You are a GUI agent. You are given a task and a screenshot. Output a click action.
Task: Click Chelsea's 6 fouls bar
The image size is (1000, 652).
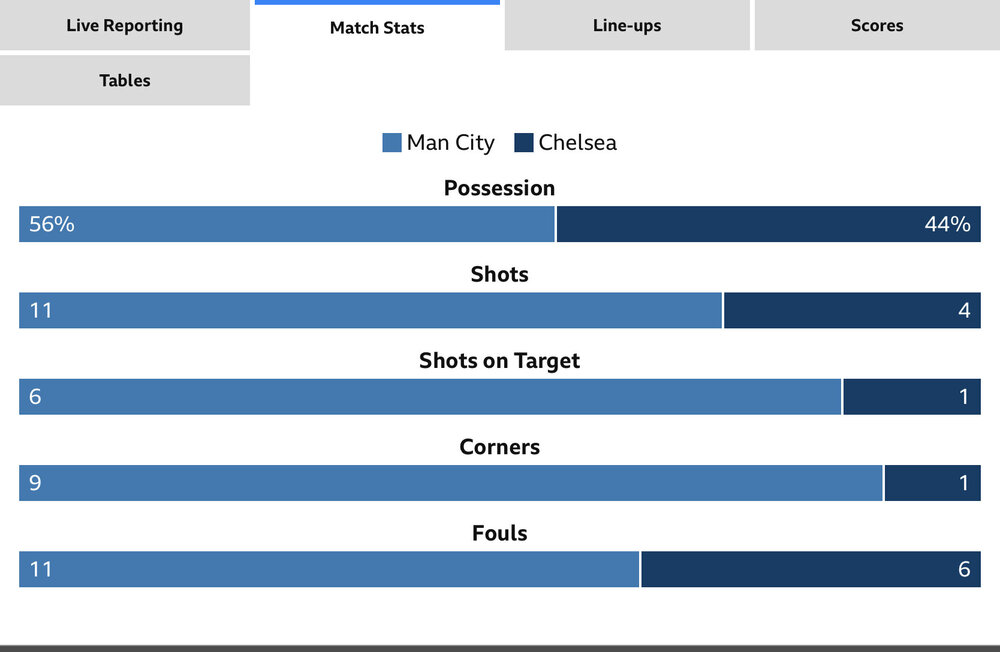(811, 569)
